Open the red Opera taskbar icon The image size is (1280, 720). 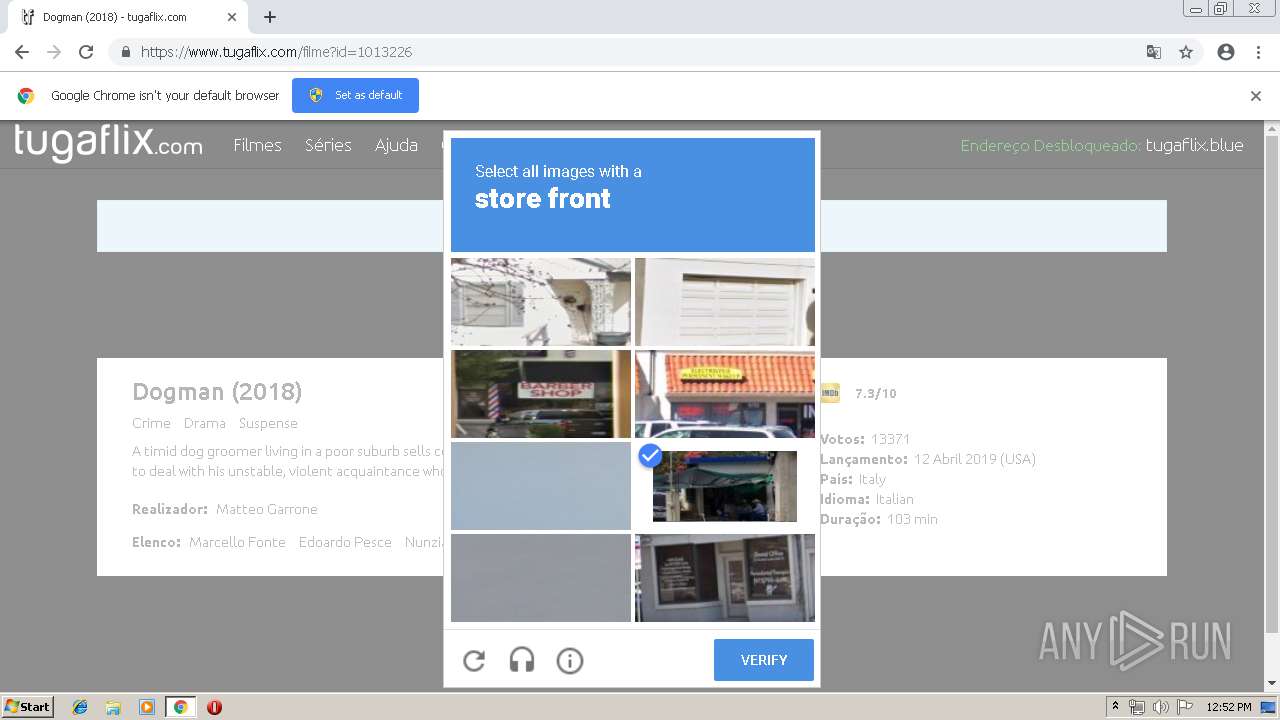point(214,707)
